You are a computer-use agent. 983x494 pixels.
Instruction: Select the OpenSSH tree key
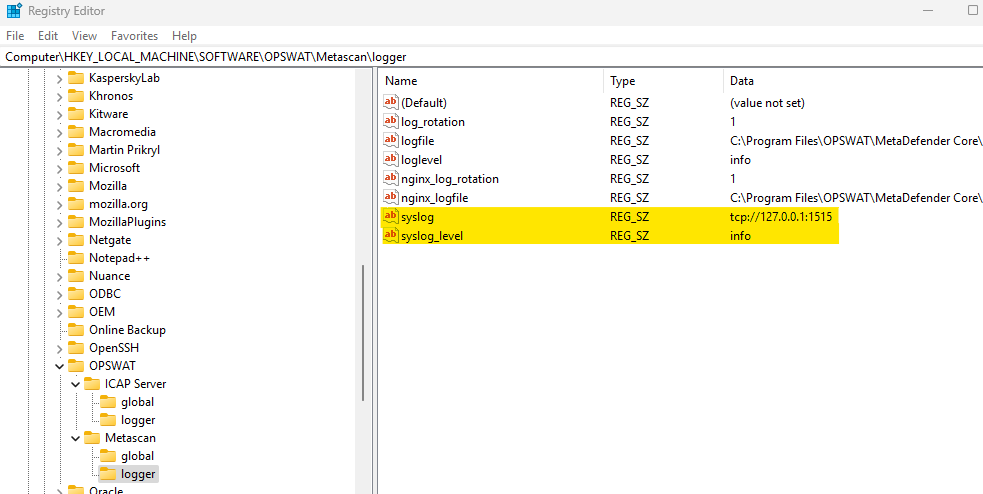[114, 348]
